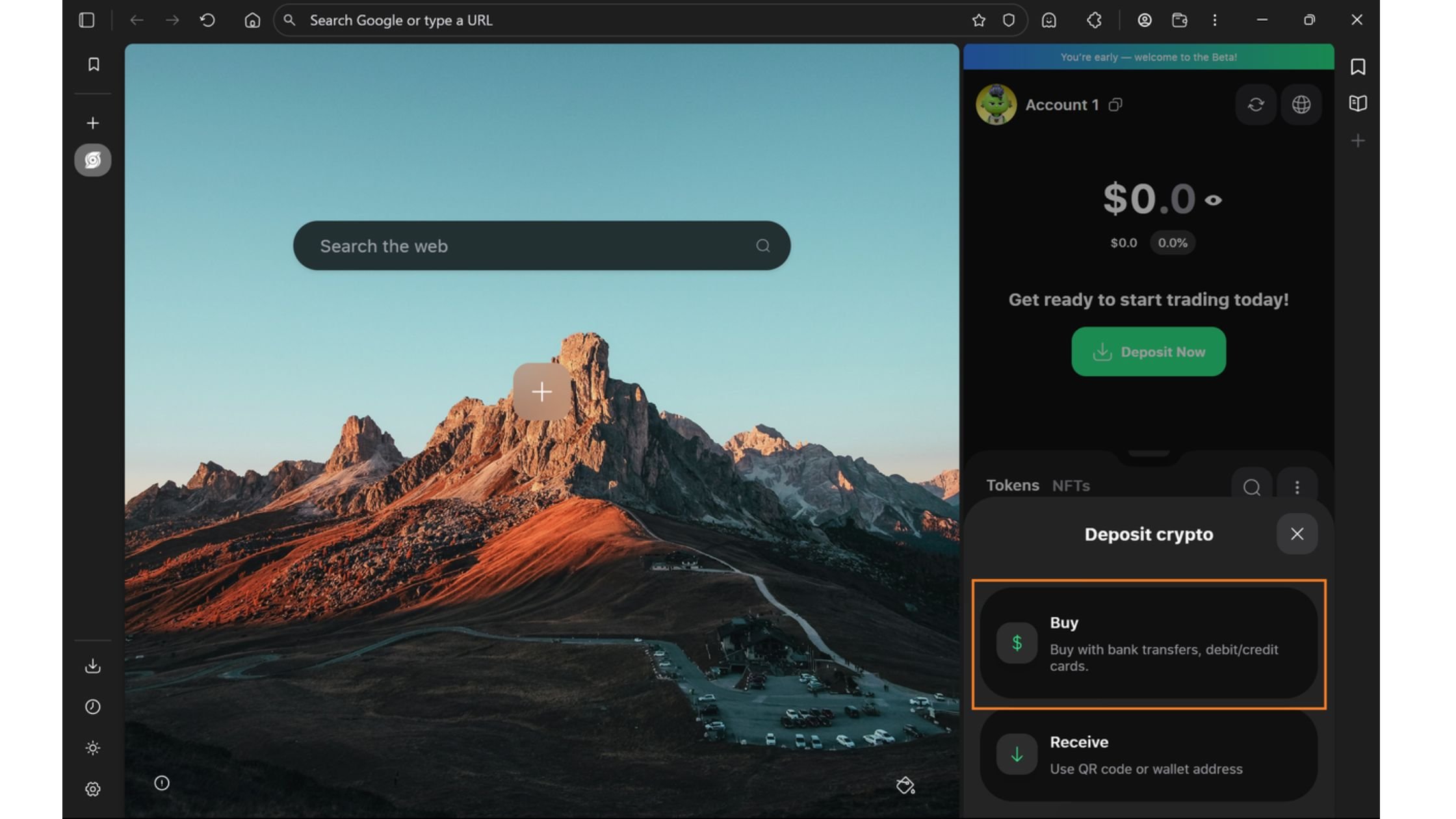
Task: Switch to the NFTs tab
Action: pyautogui.click(x=1071, y=486)
